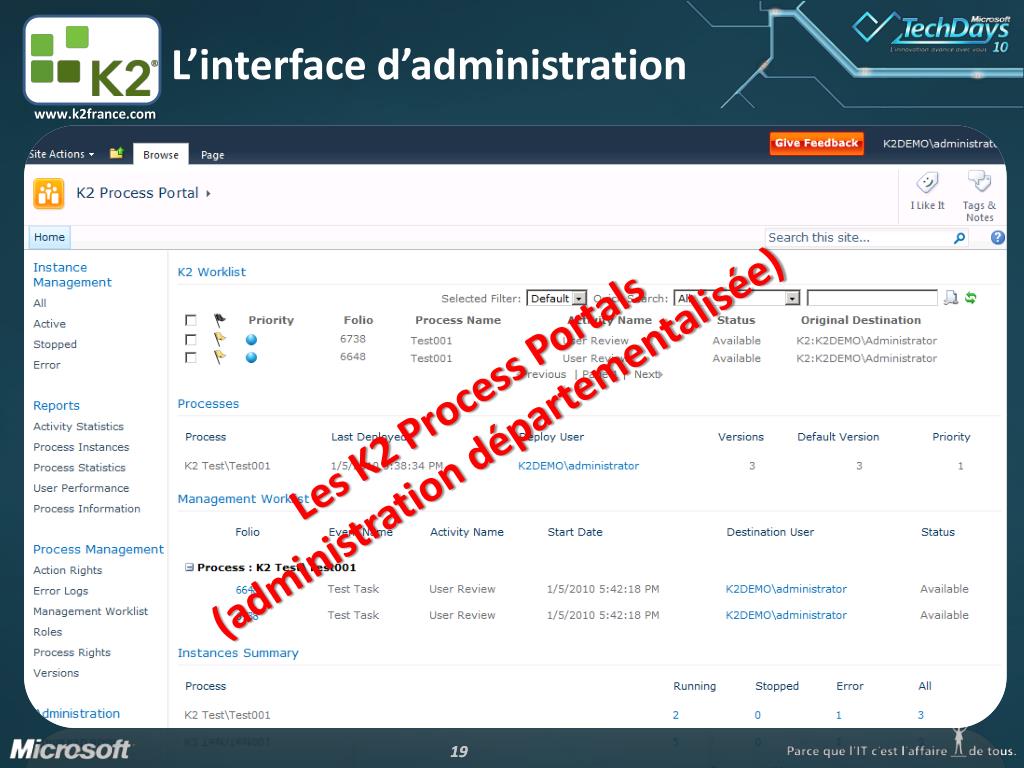Open the Error instances link

pyautogui.click(x=47, y=365)
